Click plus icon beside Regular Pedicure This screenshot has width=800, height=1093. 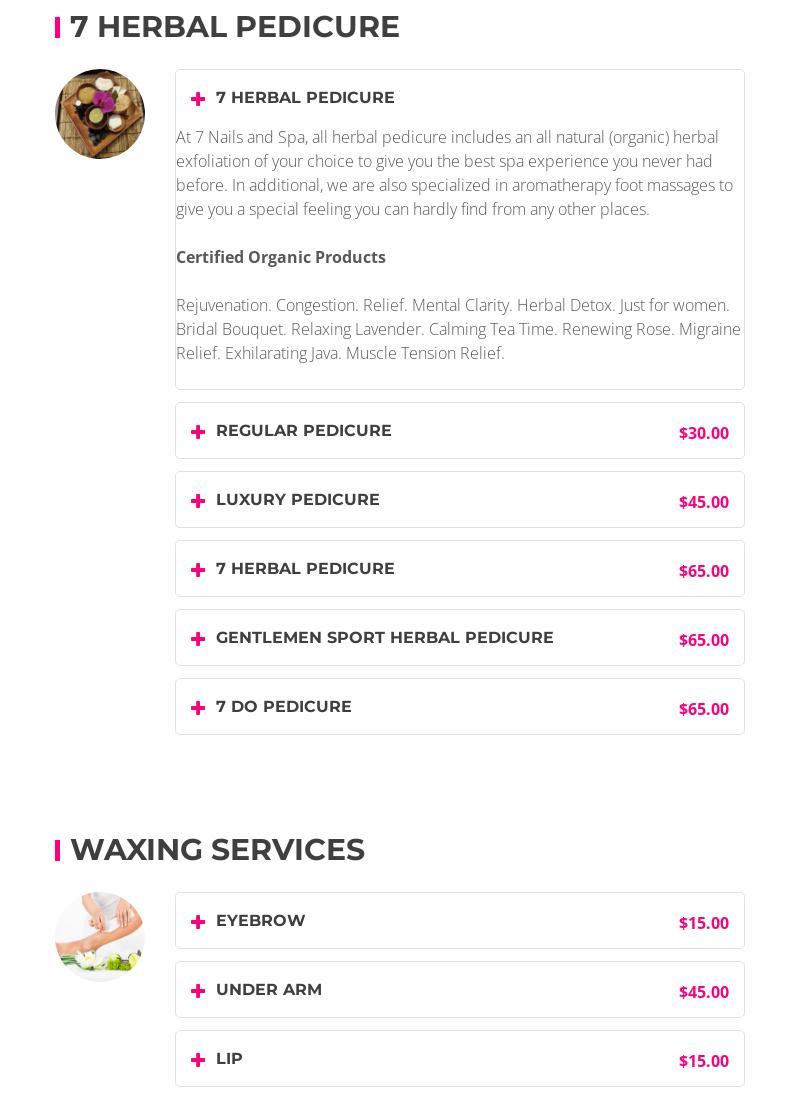coord(198,432)
